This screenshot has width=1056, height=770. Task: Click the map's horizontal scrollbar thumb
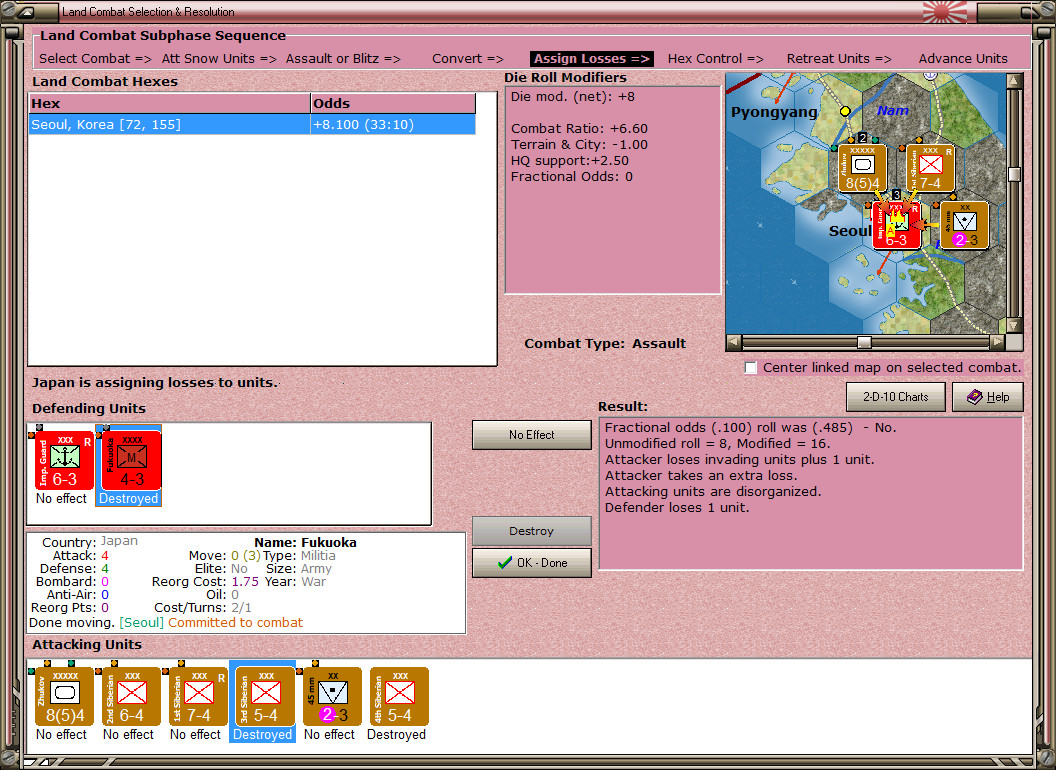pyautogui.click(x=864, y=342)
